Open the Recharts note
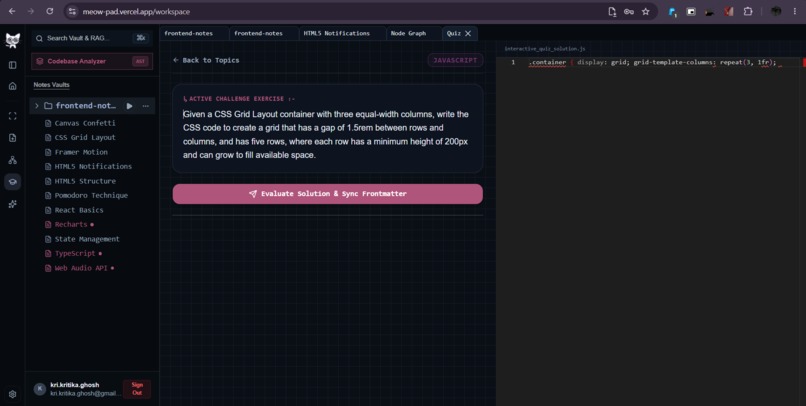 (71, 225)
